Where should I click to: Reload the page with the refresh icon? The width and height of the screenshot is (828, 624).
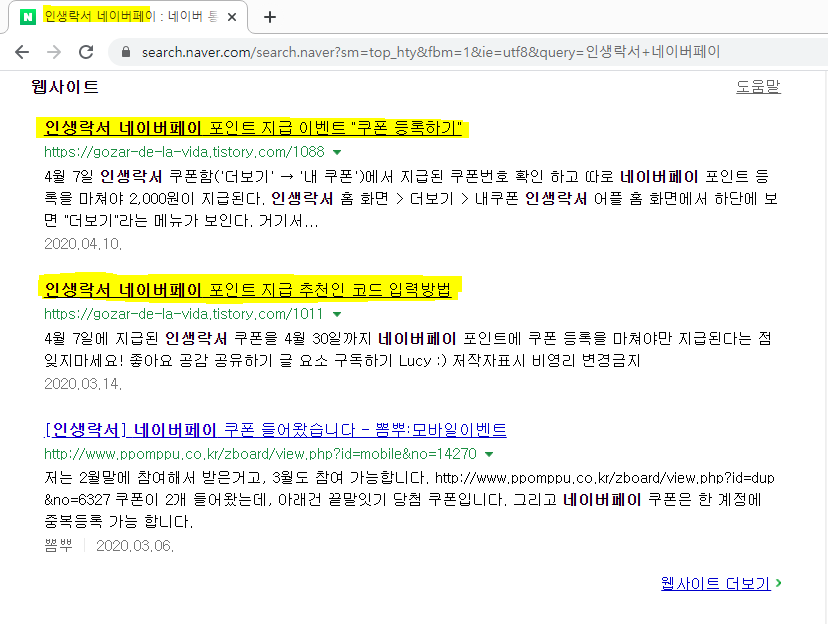[86, 52]
